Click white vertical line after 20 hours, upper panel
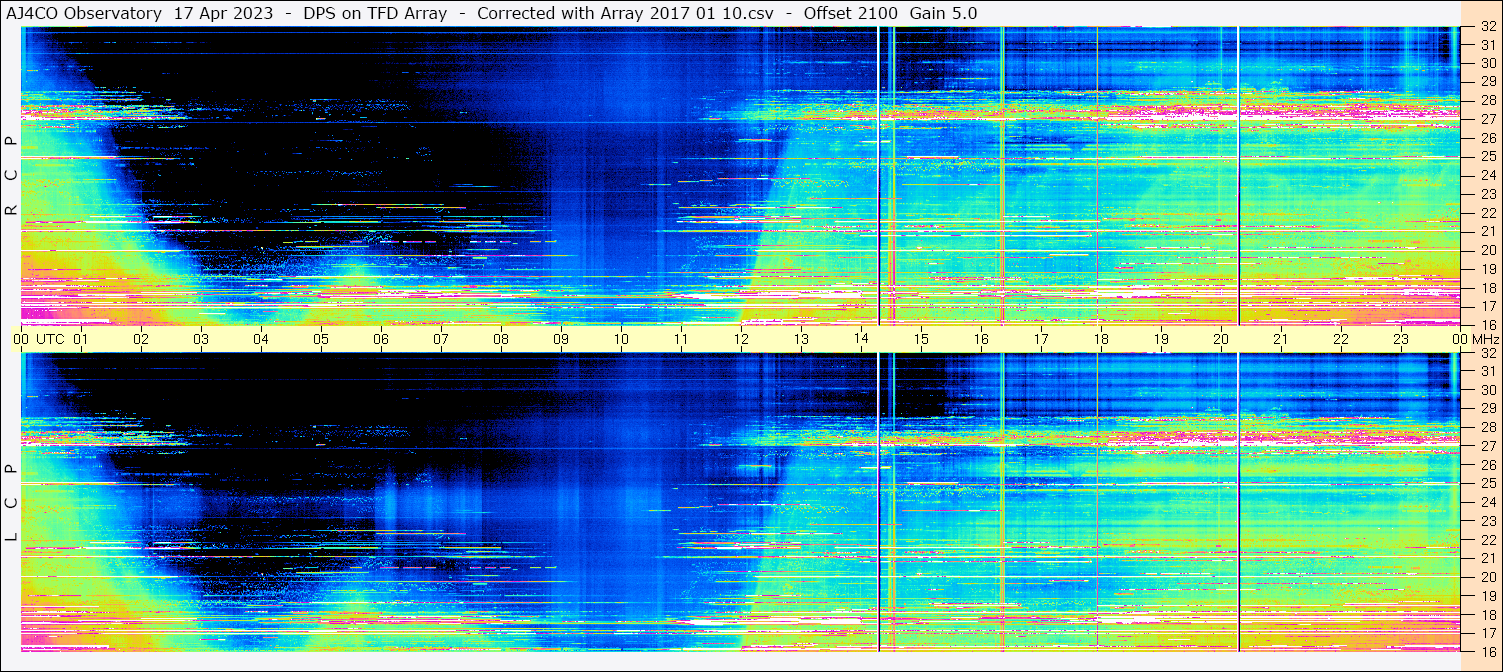The width and height of the screenshot is (1503, 672). click(x=1238, y=175)
